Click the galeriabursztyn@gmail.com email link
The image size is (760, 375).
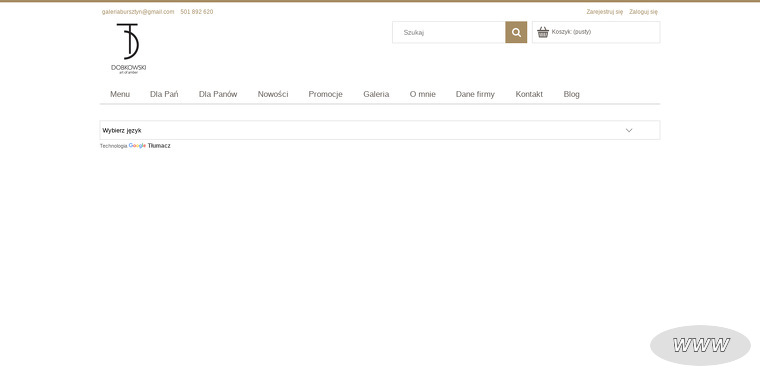click(138, 12)
